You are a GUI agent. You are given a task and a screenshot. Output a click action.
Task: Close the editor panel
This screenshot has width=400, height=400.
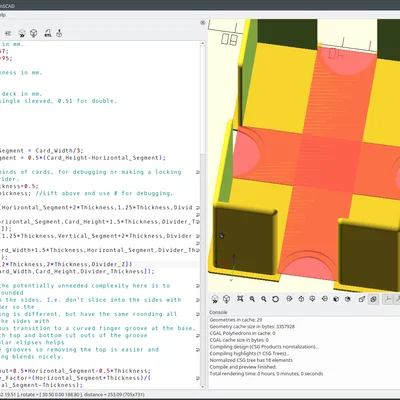203,23
